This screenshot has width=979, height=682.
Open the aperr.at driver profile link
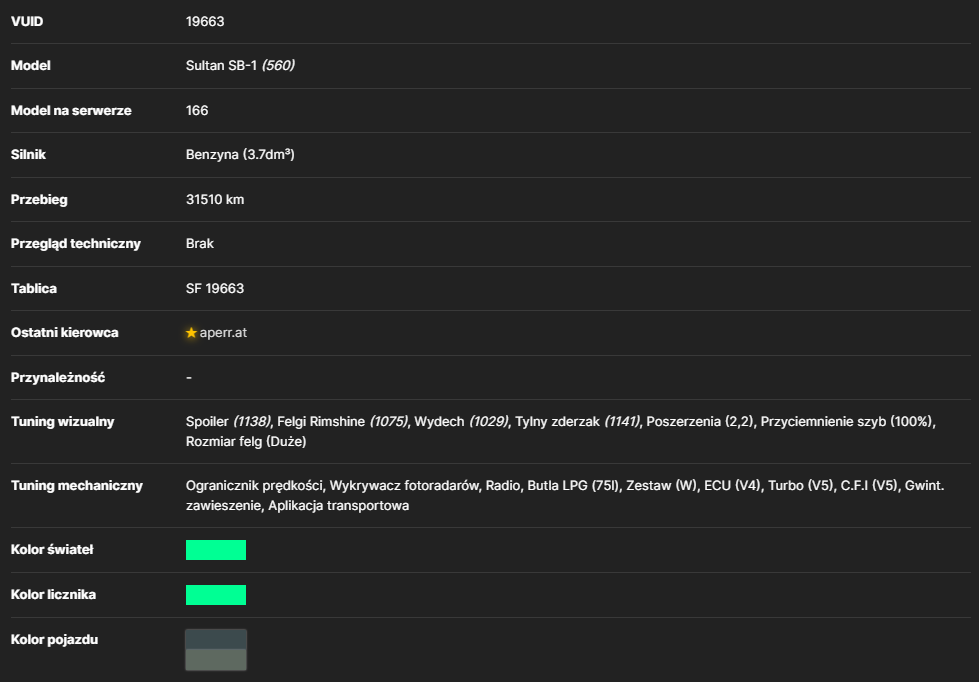click(223, 333)
